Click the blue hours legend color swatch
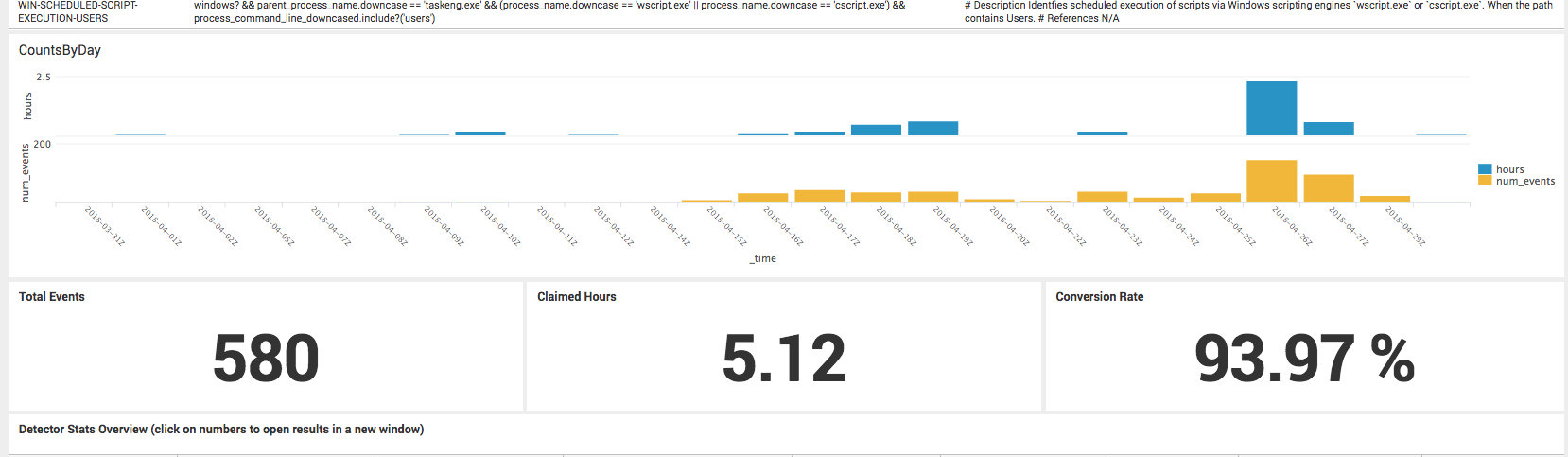The width and height of the screenshot is (1568, 457). 1484,169
